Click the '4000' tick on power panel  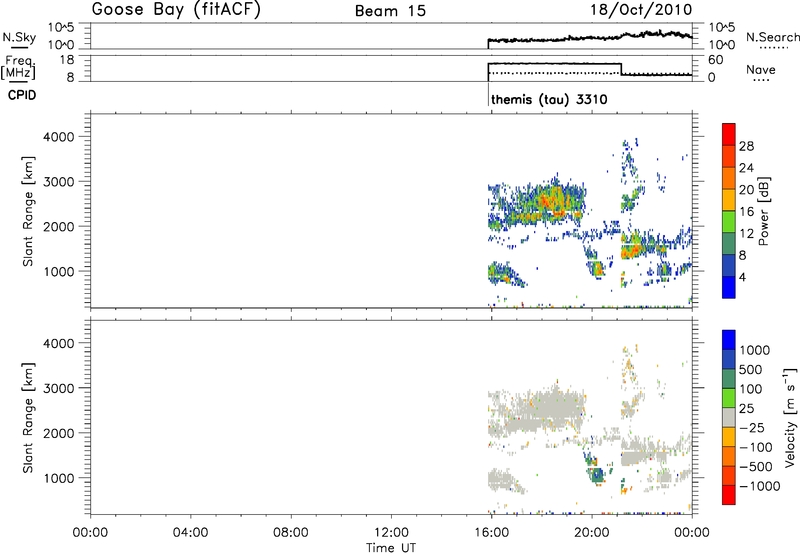pos(59,137)
